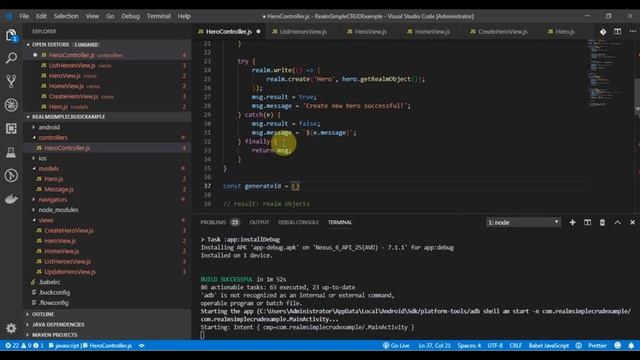
Task: Switch to Hero.js editor tab
Action: (x=564, y=31)
